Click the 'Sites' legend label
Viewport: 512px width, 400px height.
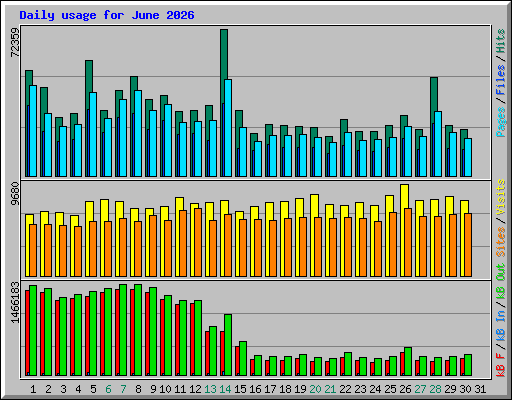click(x=501, y=242)
